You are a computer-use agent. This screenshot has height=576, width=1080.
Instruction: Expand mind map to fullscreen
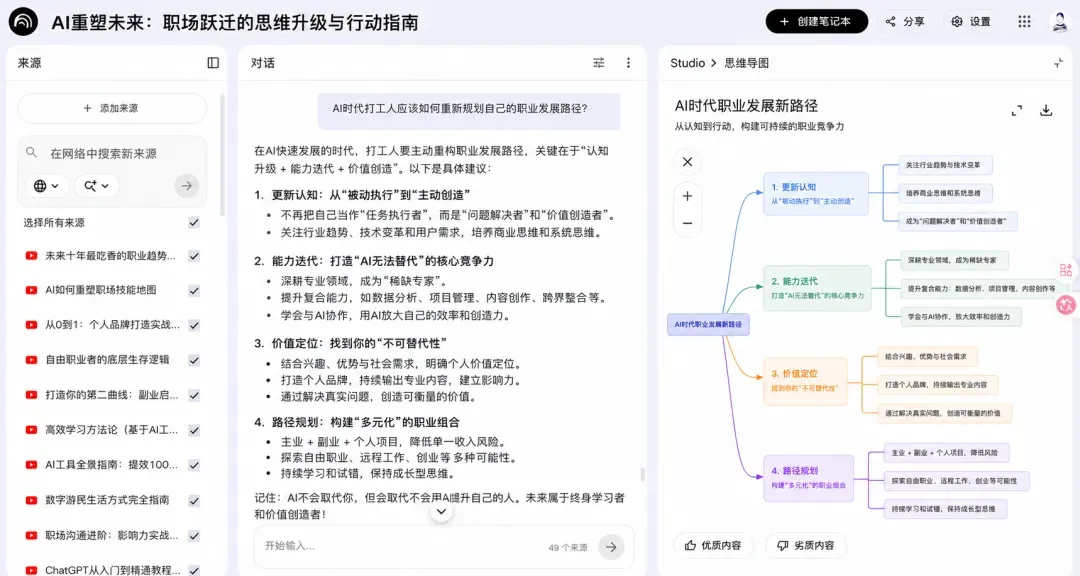tap(1017, 110)
